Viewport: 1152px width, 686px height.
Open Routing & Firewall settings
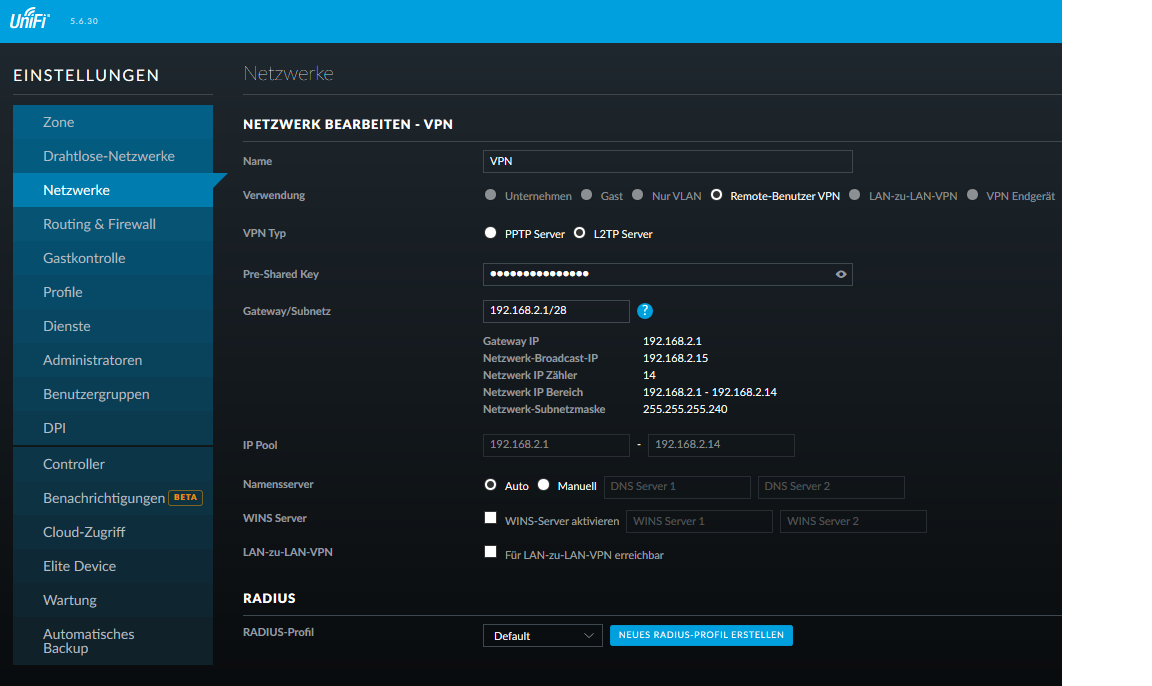pos(99,224)
